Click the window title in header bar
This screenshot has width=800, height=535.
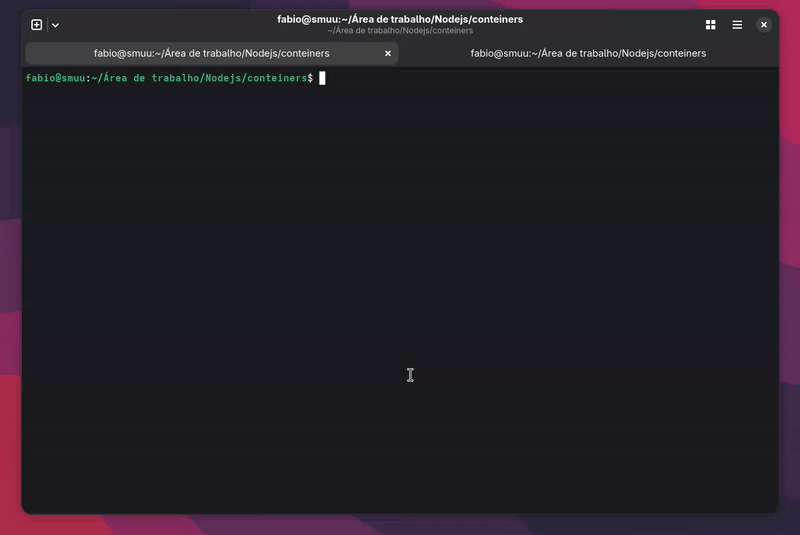(400, 19)
